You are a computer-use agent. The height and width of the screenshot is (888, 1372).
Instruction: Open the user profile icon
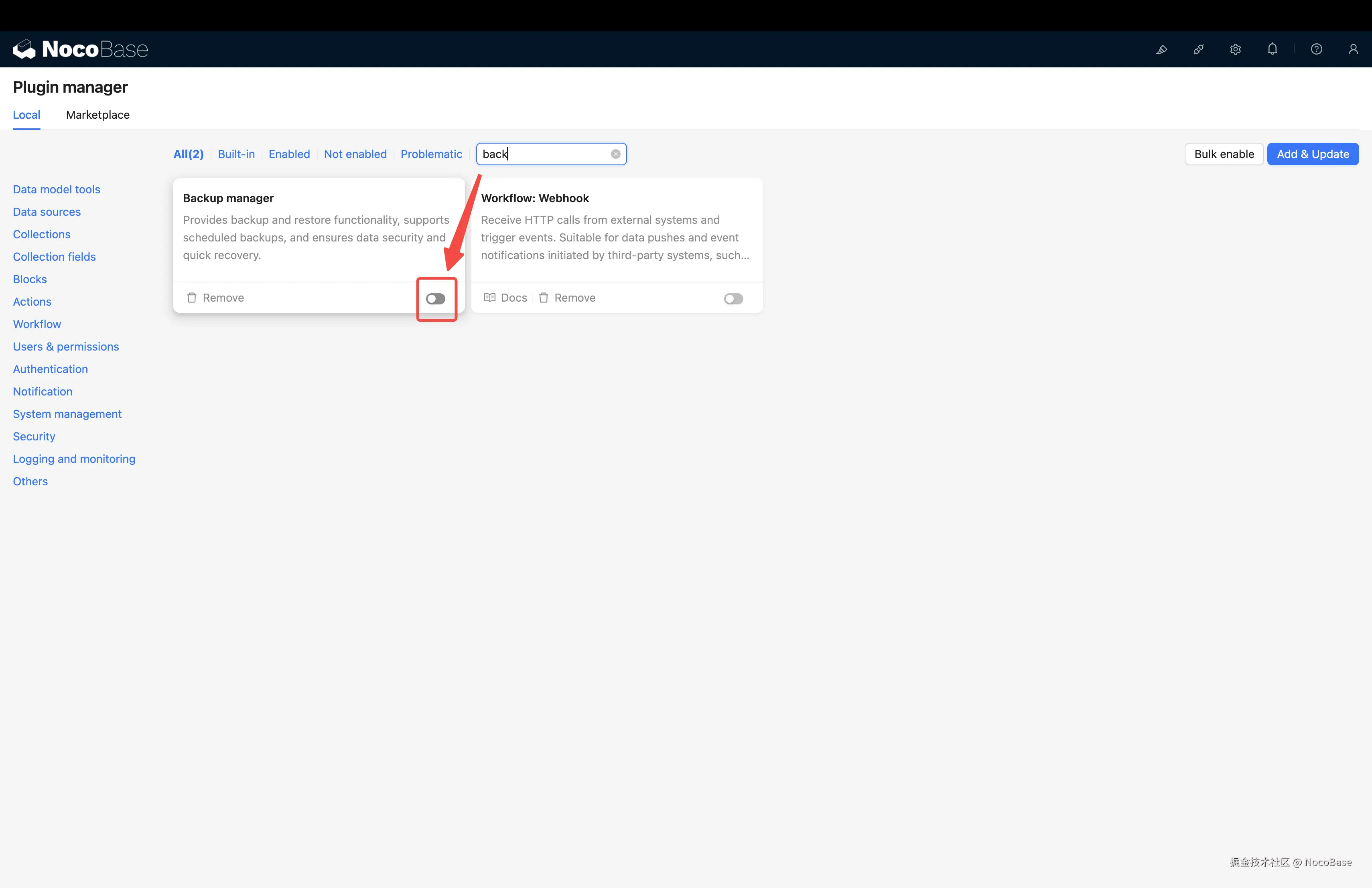1352,50
